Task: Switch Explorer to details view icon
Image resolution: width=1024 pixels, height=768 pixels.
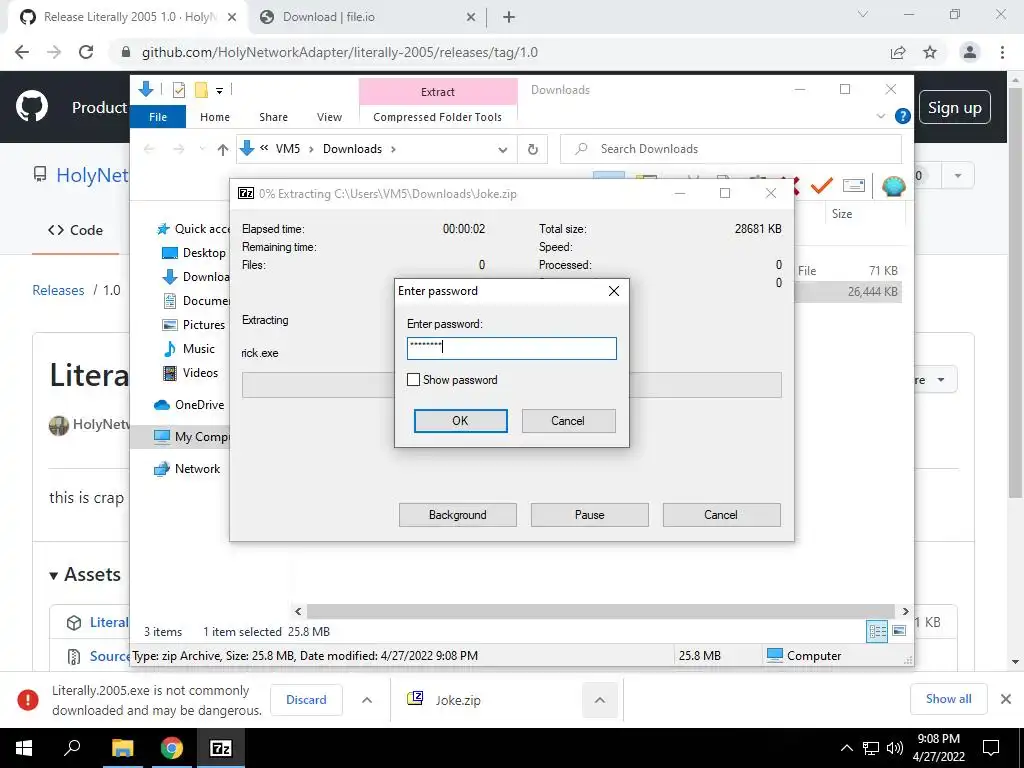Action: (877, 631)
